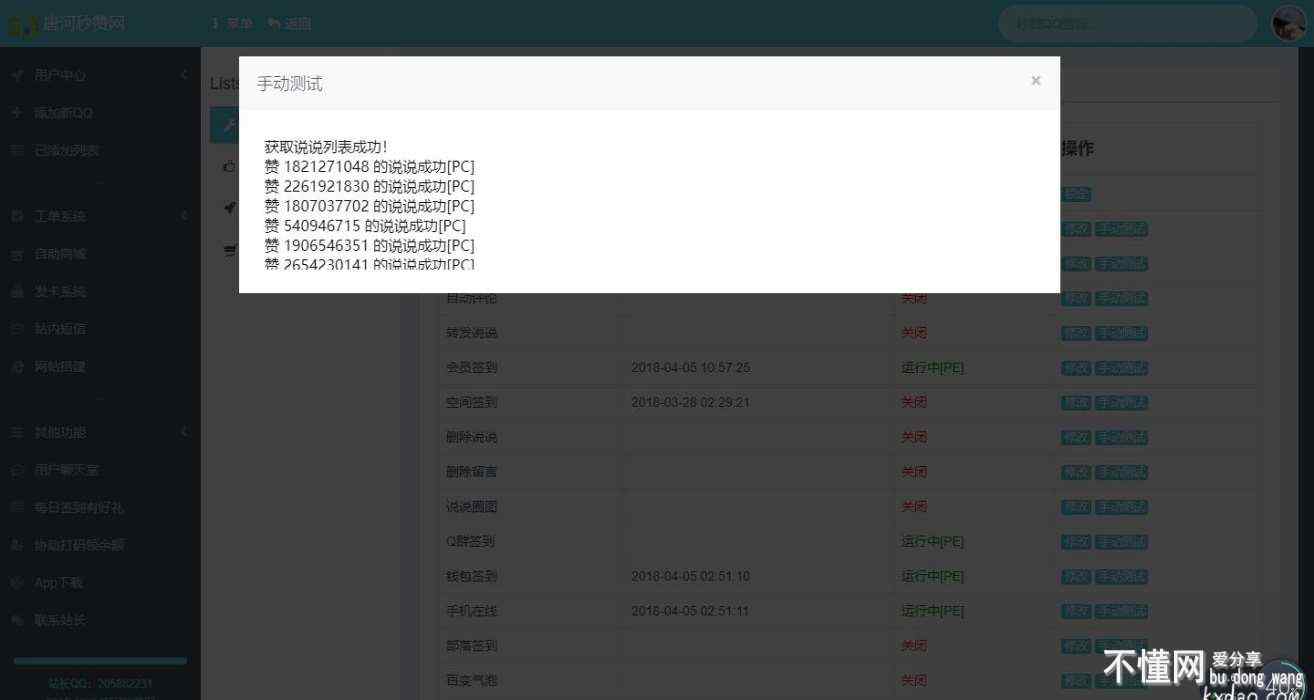Click the 菜单 toggle in the top bar
The height and width of the screenshot is (700, 1314).
click(x=232, y=23)
